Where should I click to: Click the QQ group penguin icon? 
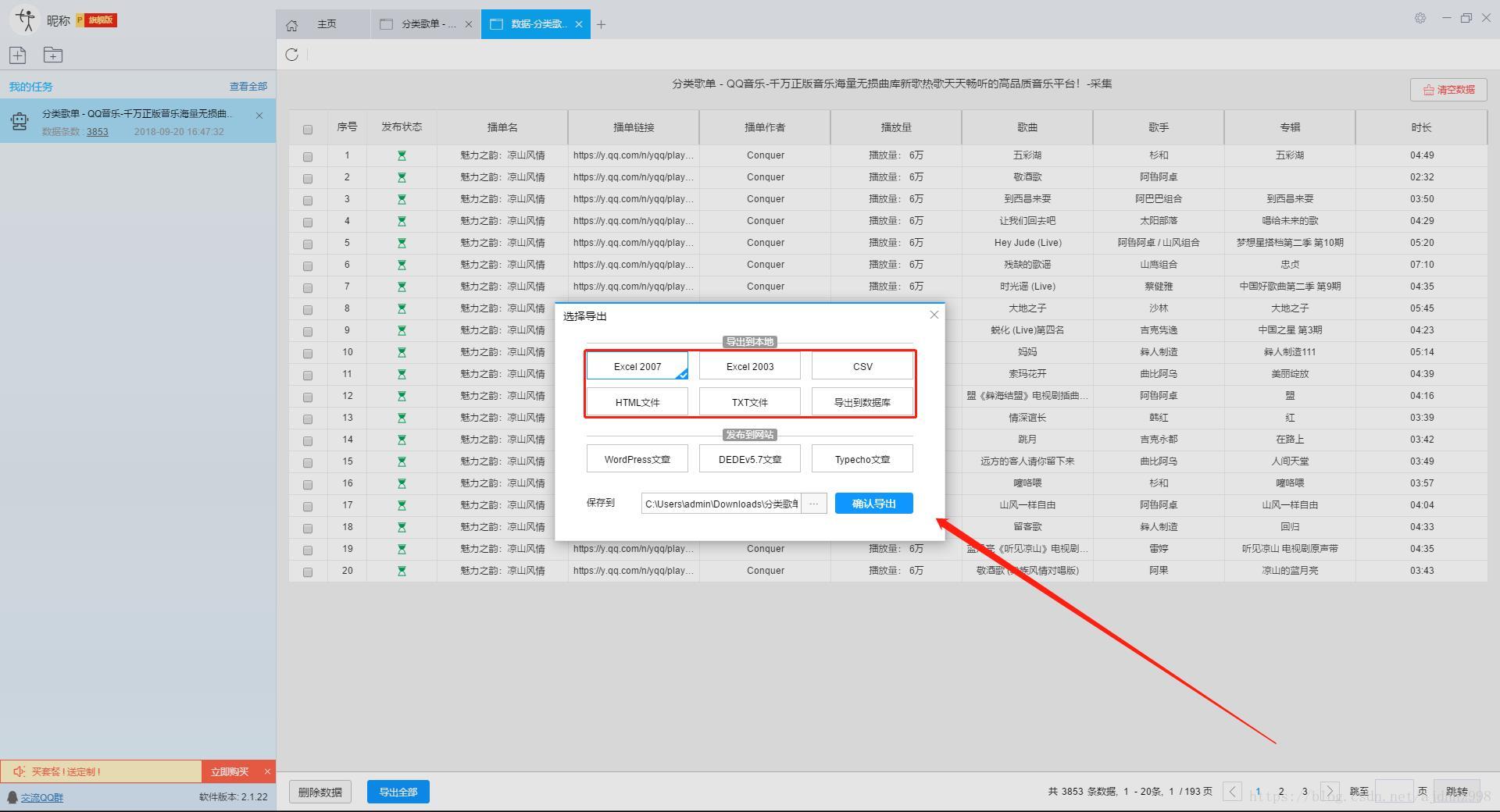pos(12,797)
